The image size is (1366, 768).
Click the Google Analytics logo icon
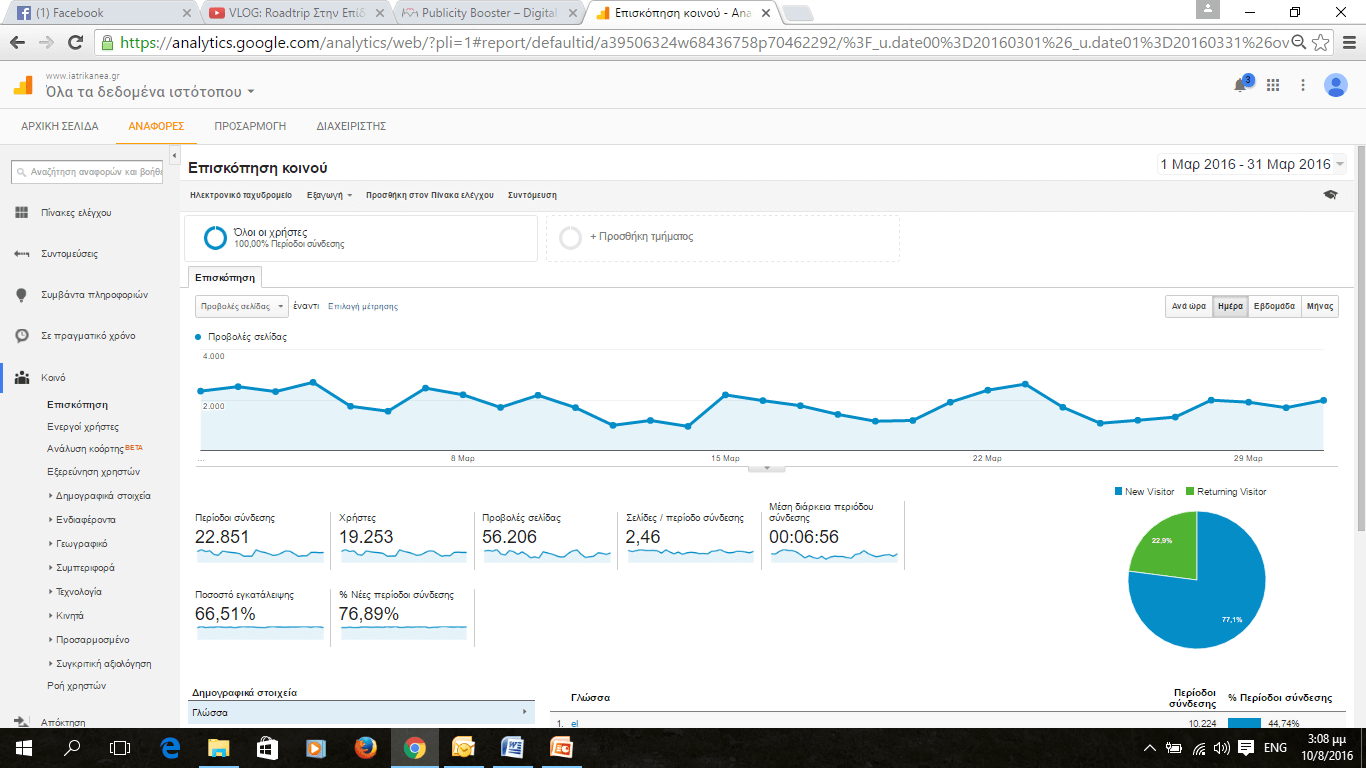tap(23, 86)
